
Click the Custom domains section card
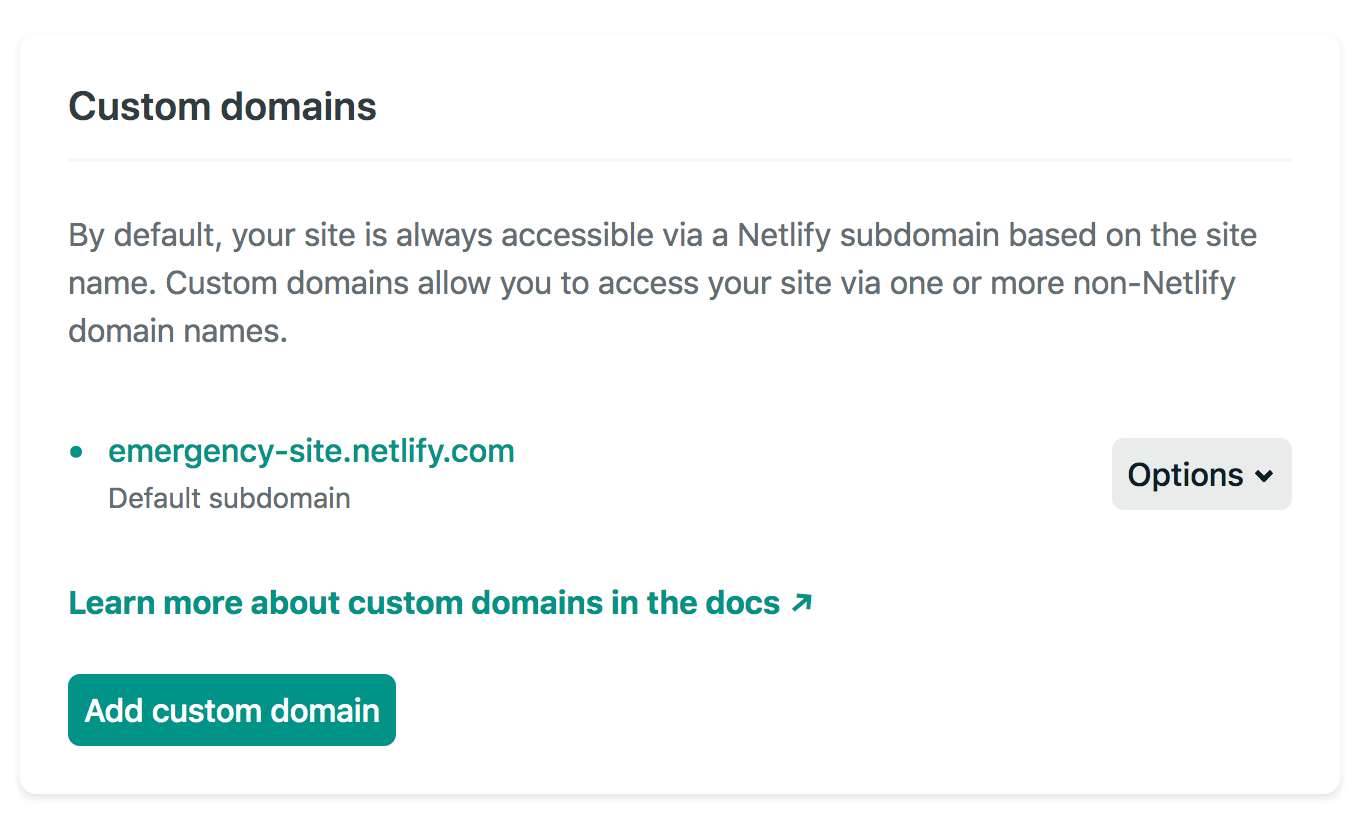click(x=680, y=410)
